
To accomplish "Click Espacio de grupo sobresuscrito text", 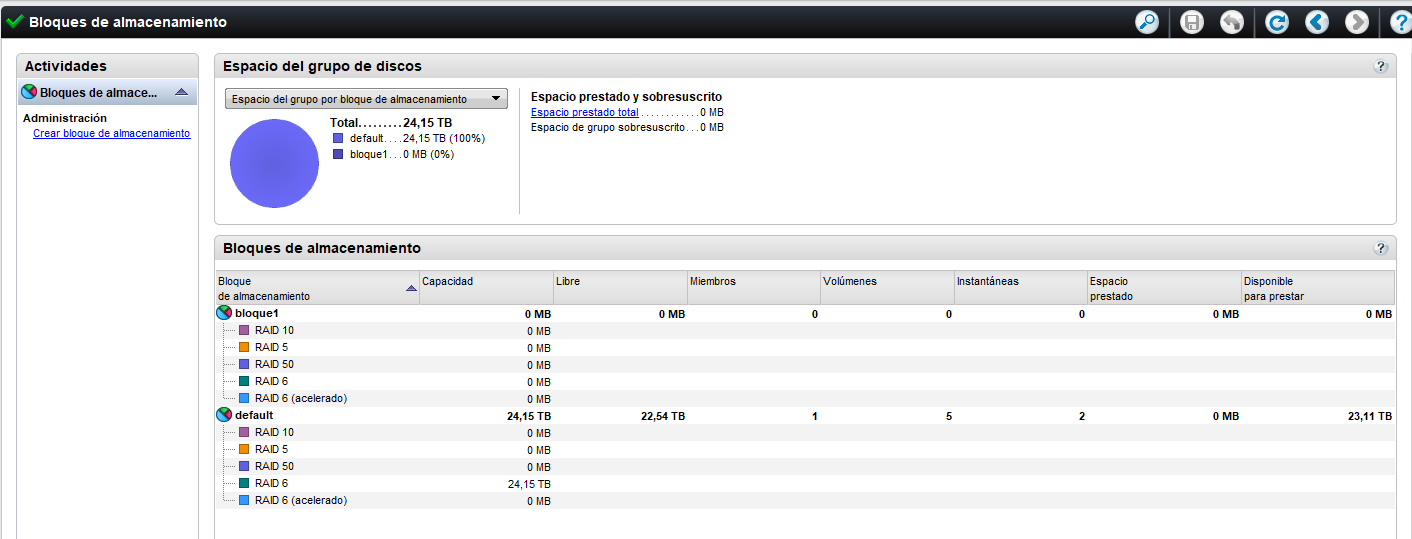I will click(x=608, y=128).
